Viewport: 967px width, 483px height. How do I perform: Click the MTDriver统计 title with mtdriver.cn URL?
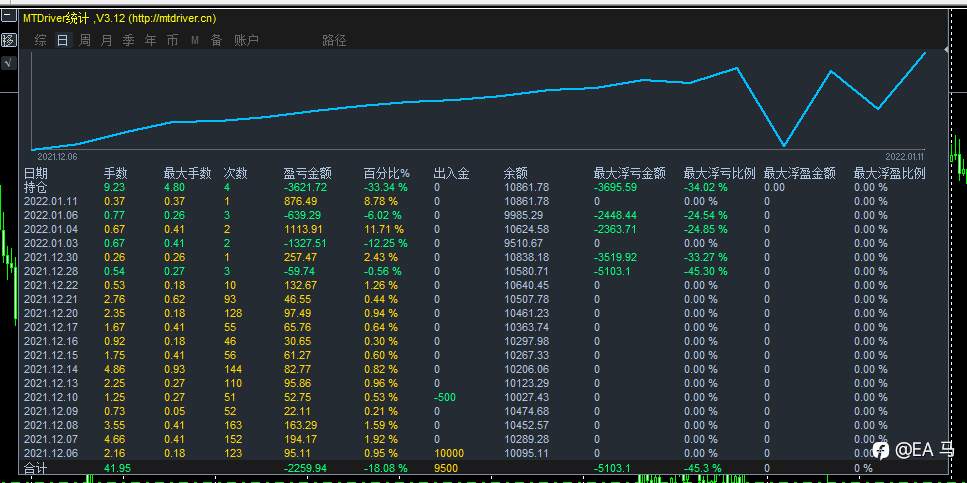120,19
